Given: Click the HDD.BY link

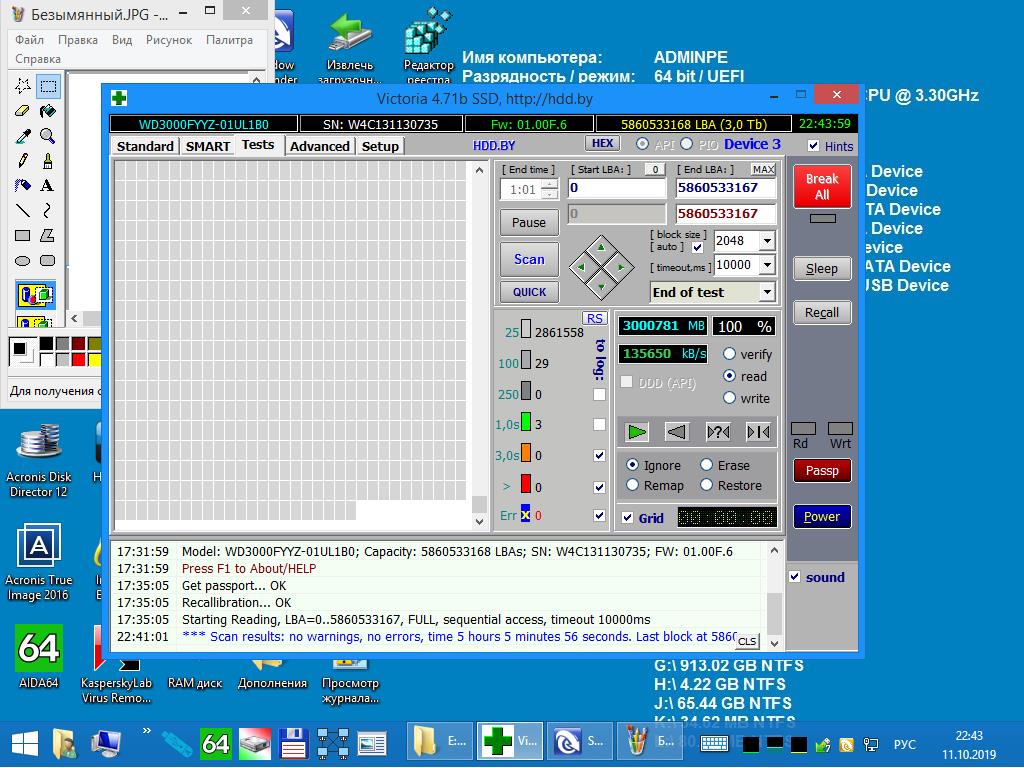Looking at the screenshot, I should tap(494, 146).
